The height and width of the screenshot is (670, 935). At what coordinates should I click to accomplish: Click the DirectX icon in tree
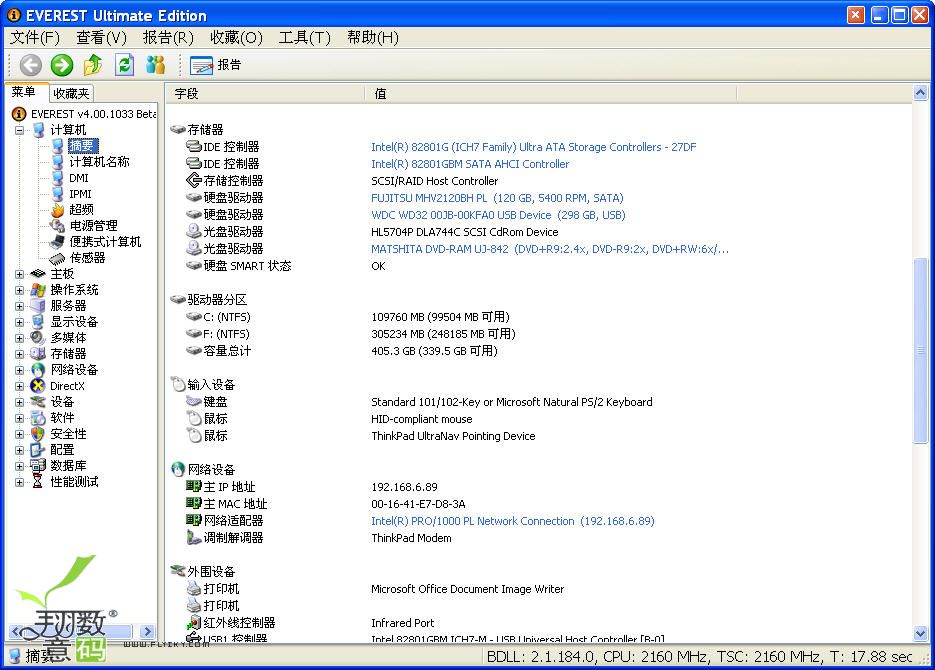(x=38, y=386)
